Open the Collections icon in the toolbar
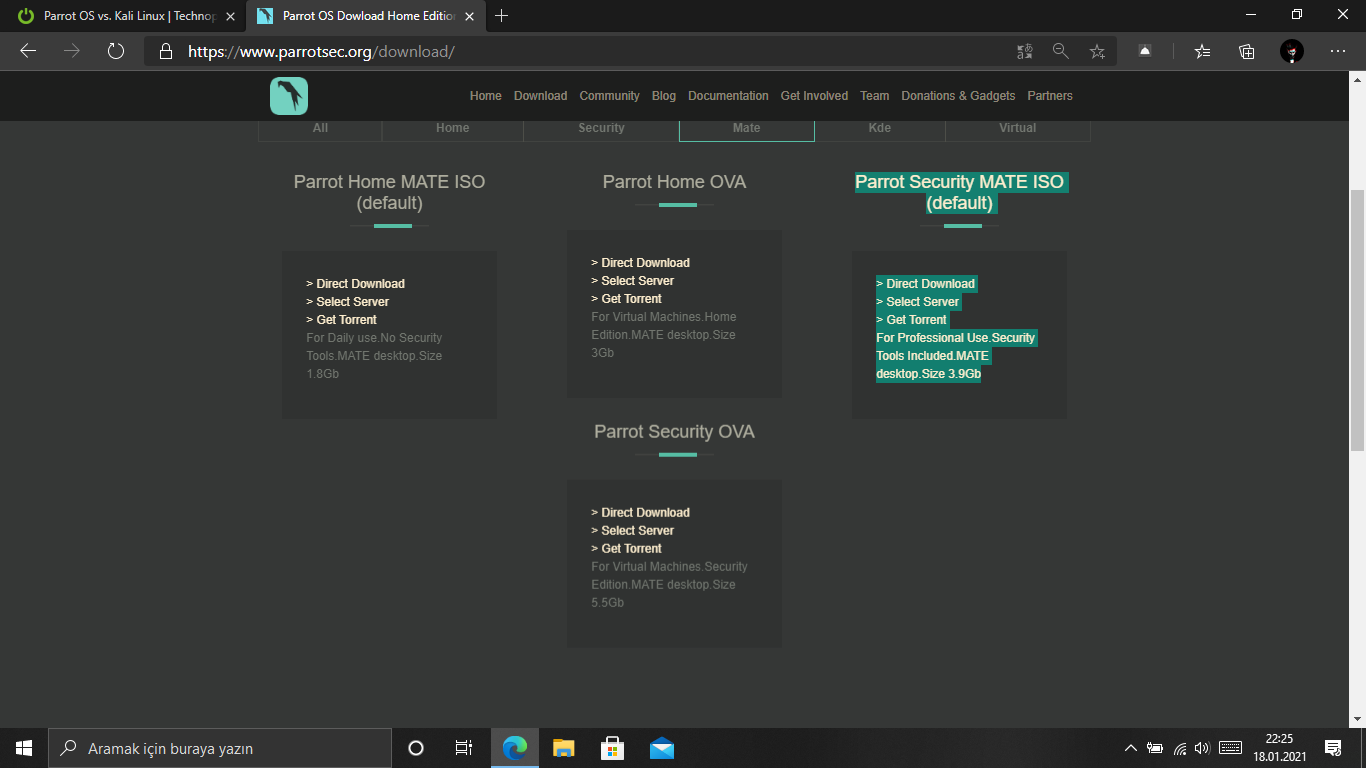This screenshot has height=768, width=1366. 1247,51
